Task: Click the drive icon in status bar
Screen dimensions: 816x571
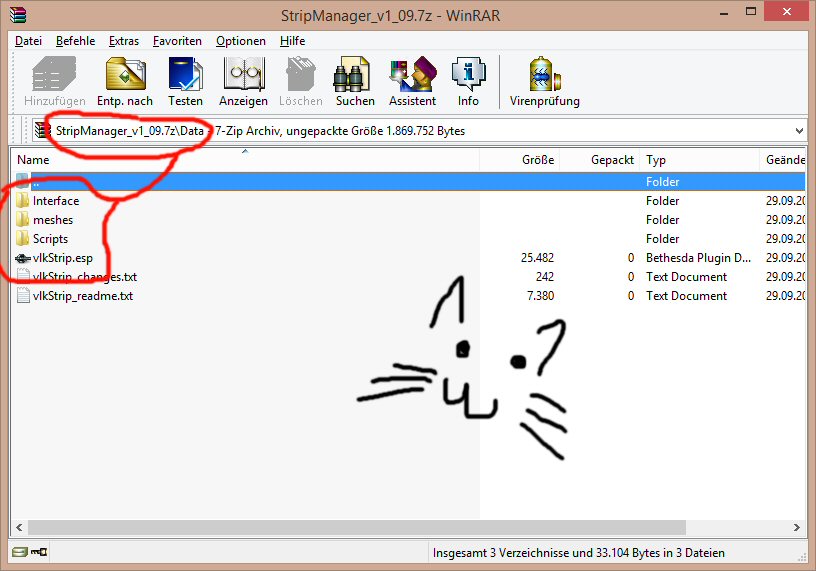Action: [20, 552]
